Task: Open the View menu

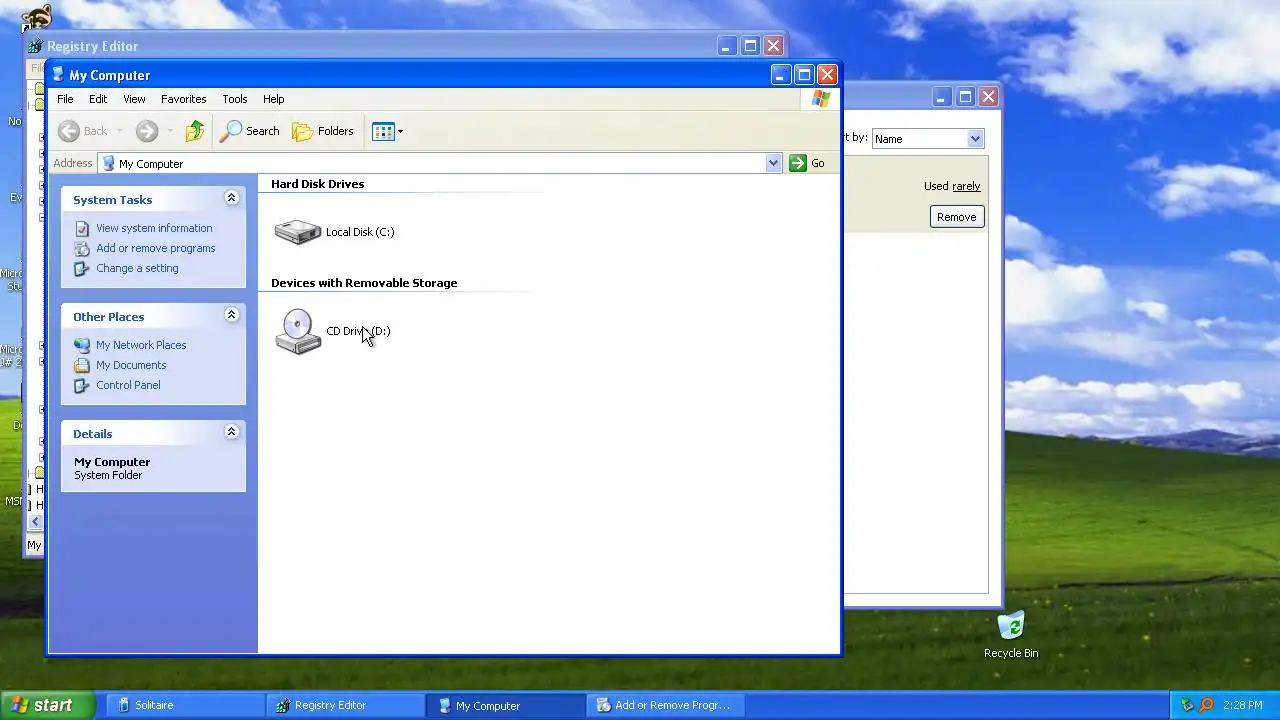Action: 134,99
